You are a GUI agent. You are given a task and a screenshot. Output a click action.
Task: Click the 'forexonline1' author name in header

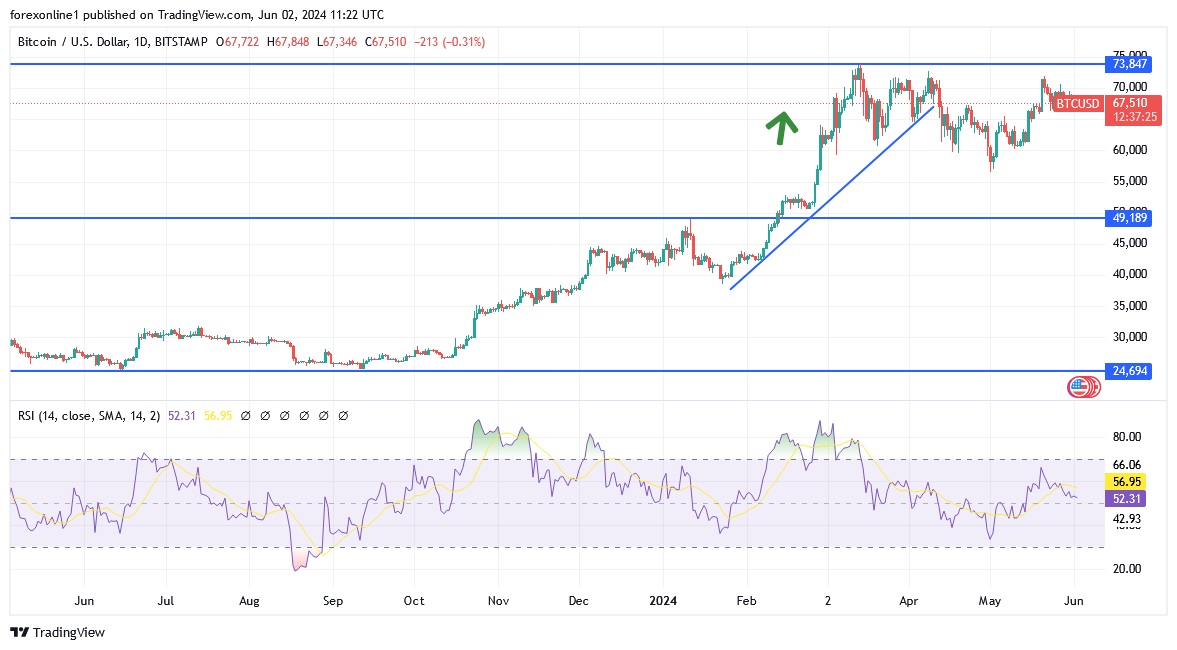coord(45,15)
